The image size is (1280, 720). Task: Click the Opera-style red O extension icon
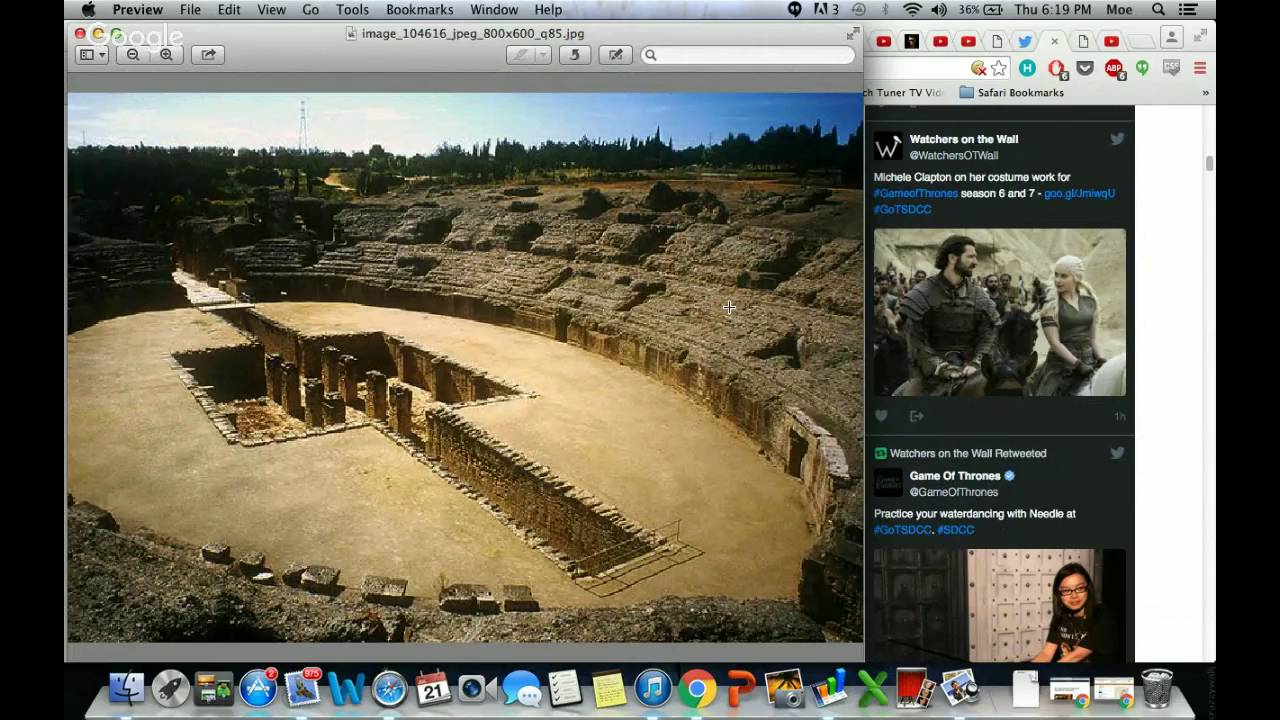(1056, 68)
